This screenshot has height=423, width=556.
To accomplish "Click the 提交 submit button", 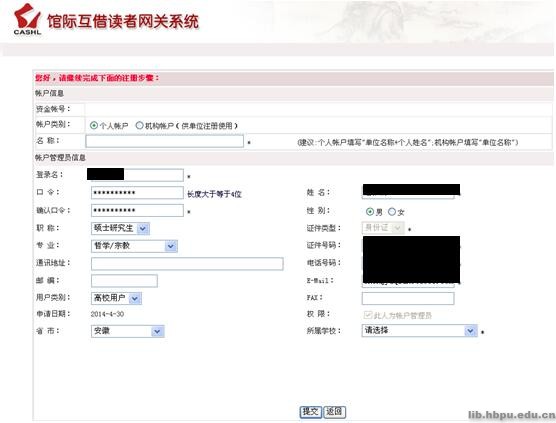I will click(x=311, y=412).
